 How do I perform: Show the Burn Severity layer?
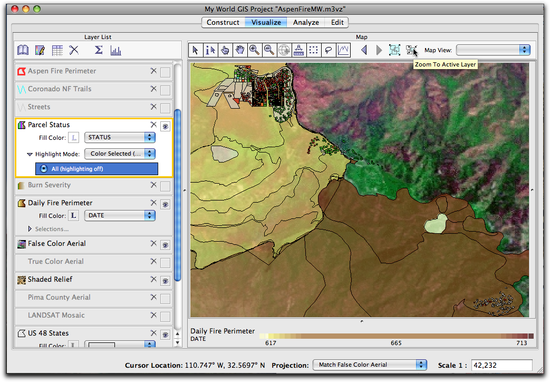click(x=165, y=186)
